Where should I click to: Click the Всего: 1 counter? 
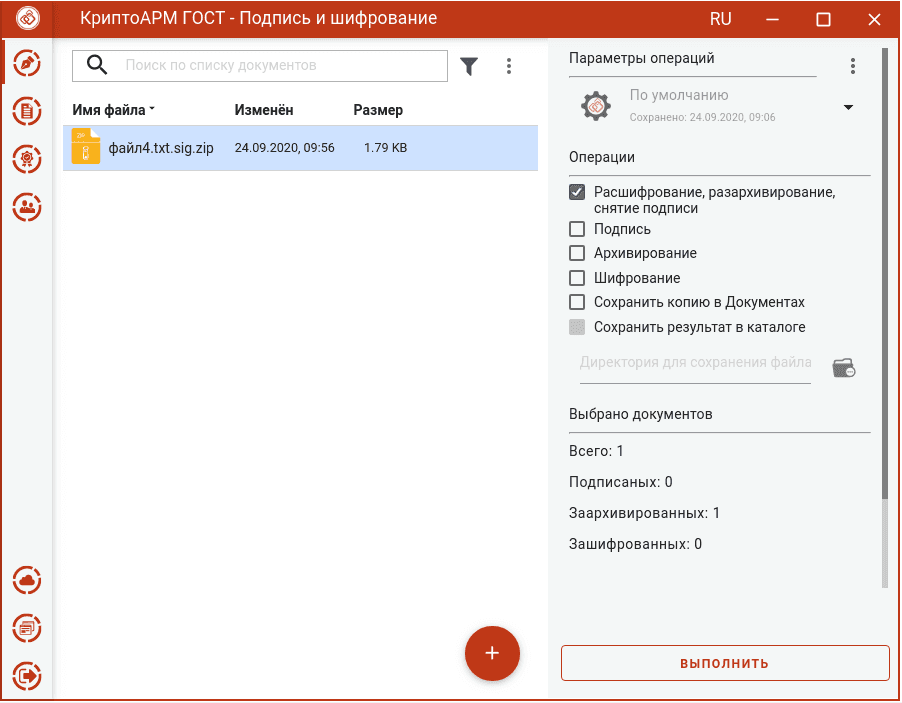click(596, 451)
